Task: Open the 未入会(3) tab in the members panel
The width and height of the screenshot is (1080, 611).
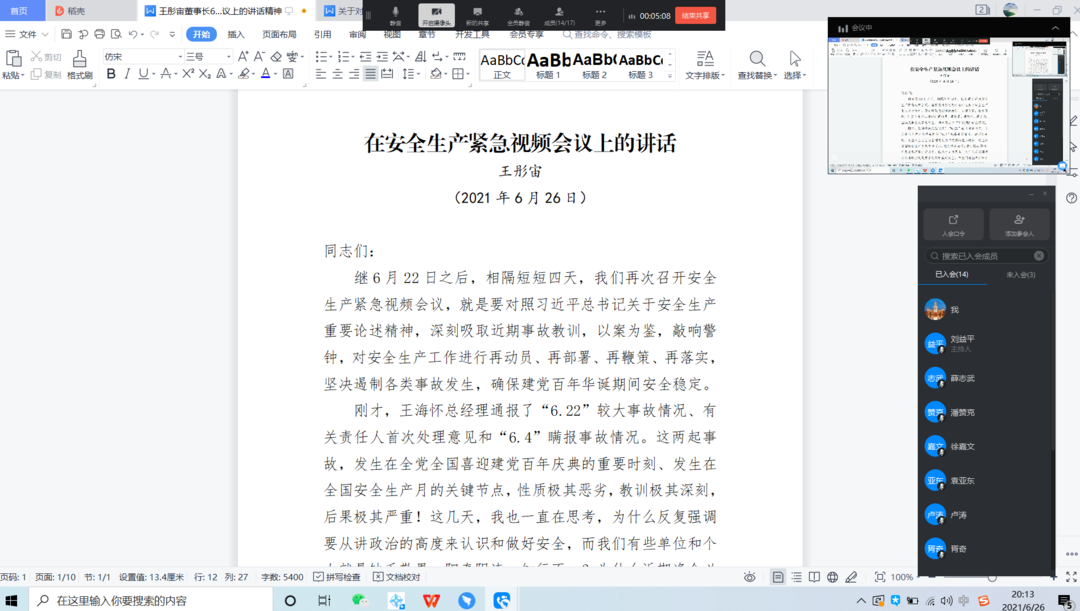Action: coord(1020,274)
